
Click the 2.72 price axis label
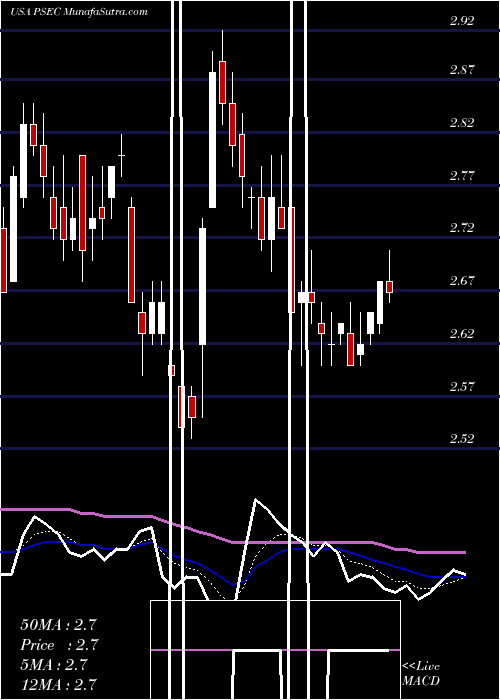tap(462, 228)
